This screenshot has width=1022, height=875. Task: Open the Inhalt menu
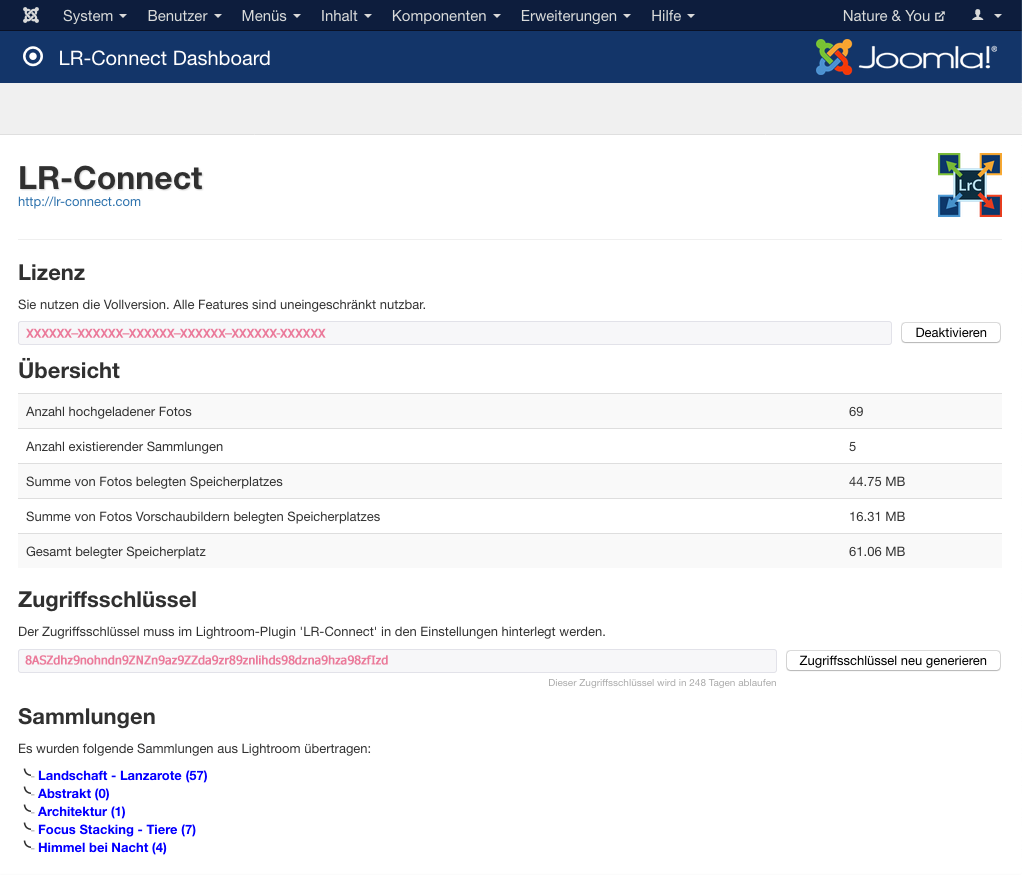click(x=346, y=16)
